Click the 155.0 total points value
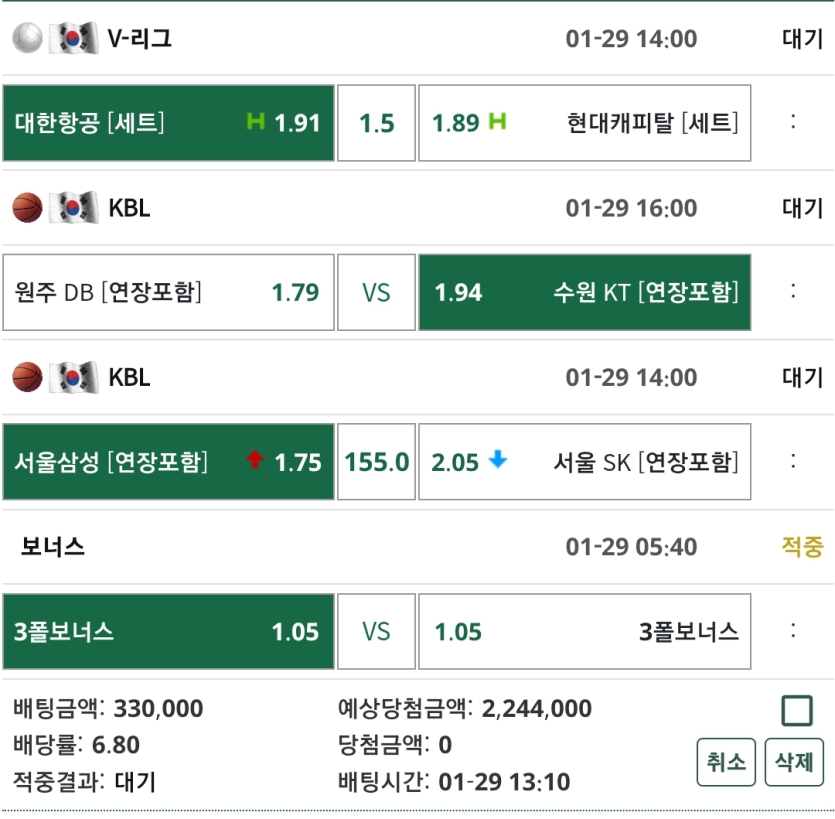 coord(375,462)
